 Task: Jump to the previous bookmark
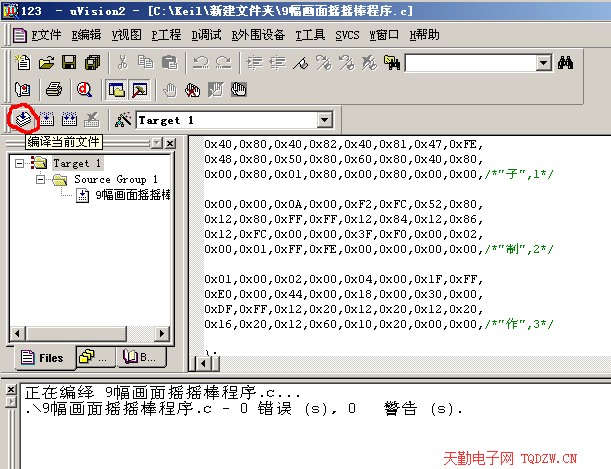(x=346, y=62)
